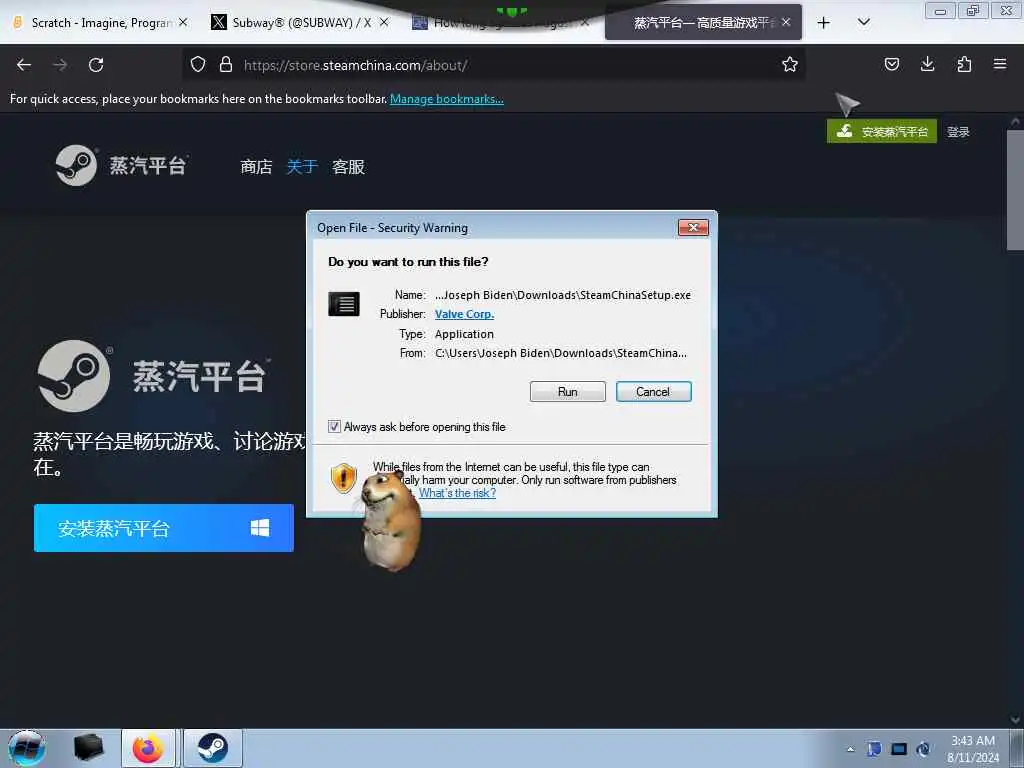Close the 蒸汽平台 tab
The width and height of the screenshot is (1024, 768).
pos(786,22)
